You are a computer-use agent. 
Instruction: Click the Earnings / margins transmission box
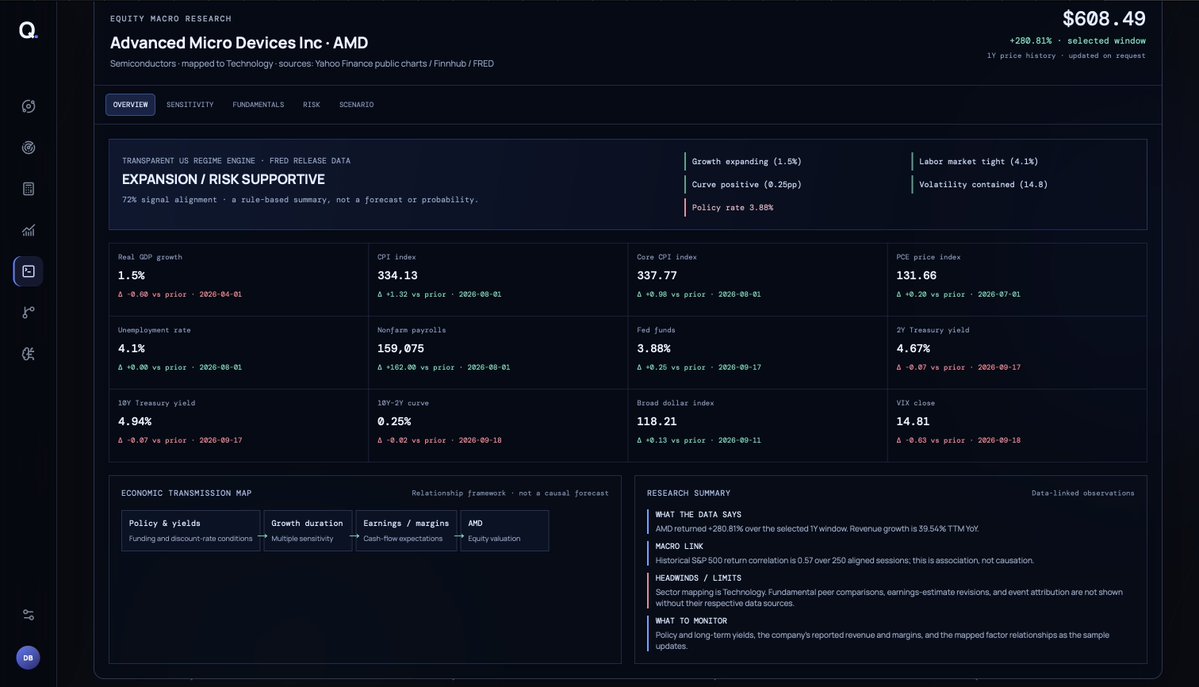[406, 530]
